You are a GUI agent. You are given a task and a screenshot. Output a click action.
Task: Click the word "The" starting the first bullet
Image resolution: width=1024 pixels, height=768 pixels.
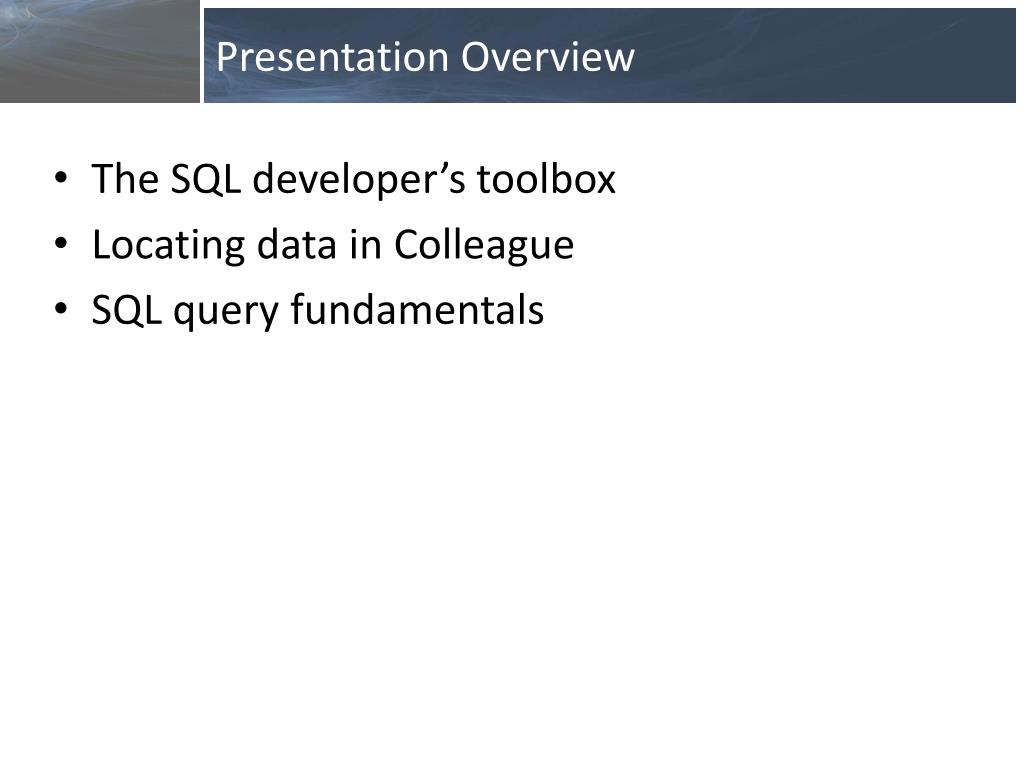125,178
